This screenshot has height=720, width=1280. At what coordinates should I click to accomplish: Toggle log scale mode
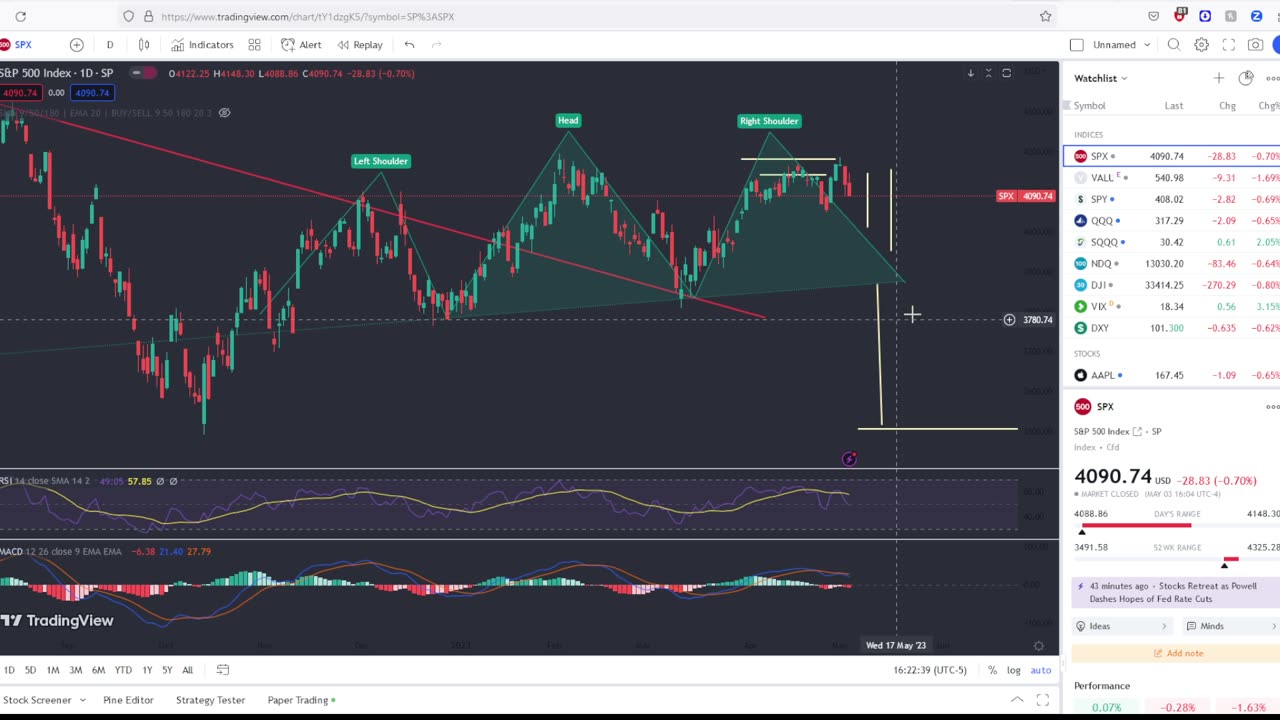coord(1013,670)
